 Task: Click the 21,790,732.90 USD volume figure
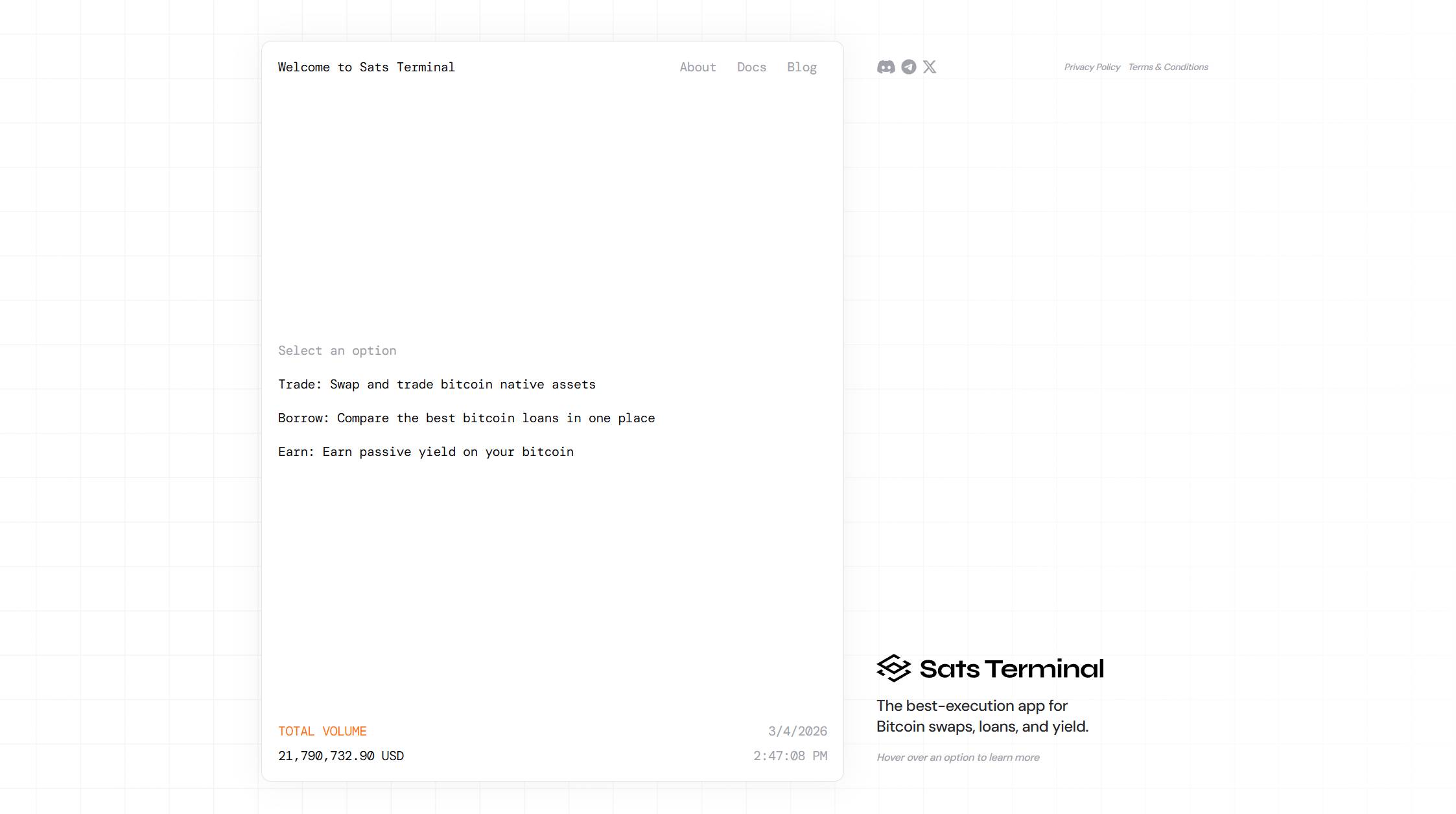pyautogui.click(x=340, y=756)
